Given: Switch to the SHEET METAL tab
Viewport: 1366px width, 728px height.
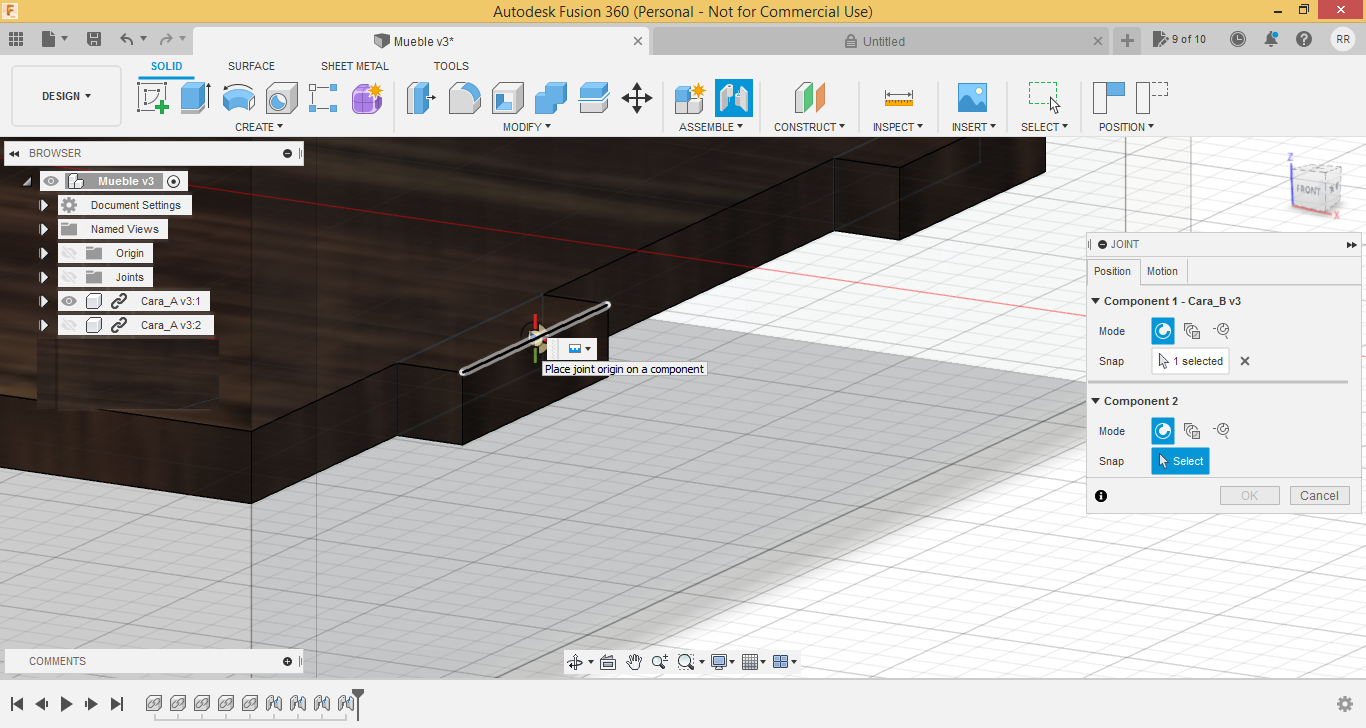Looking at the screenshot, I should (x=355, y=66).
